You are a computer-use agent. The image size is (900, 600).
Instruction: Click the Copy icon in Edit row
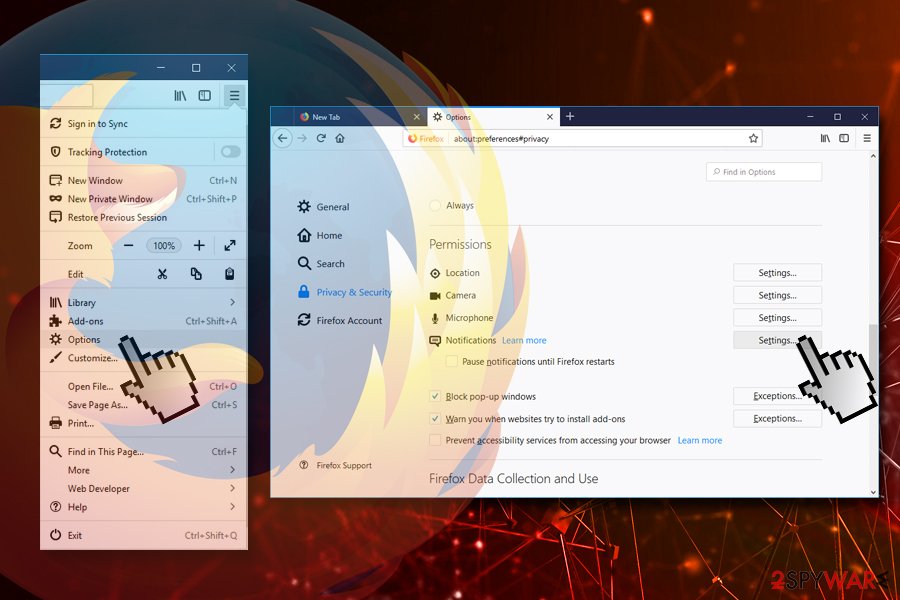196,274
